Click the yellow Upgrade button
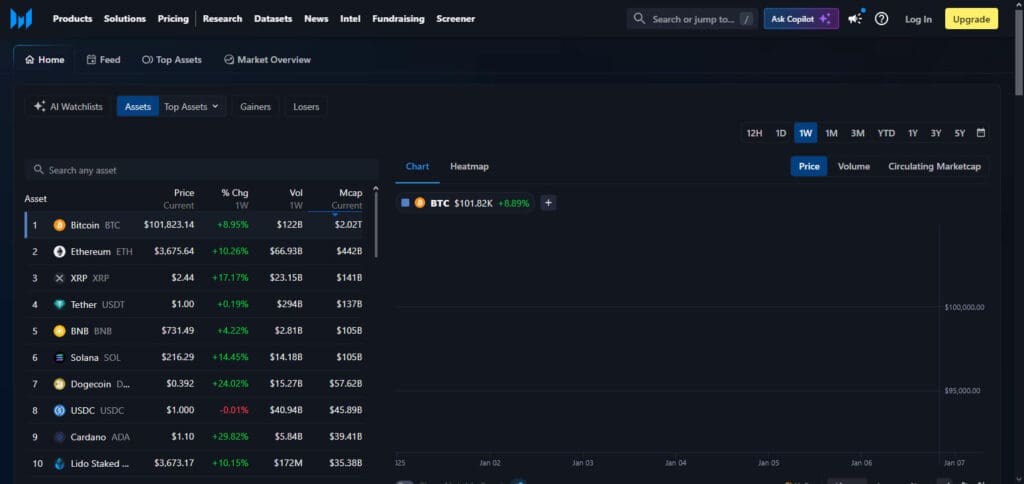The image size is (1024, 484). [971, 19]
